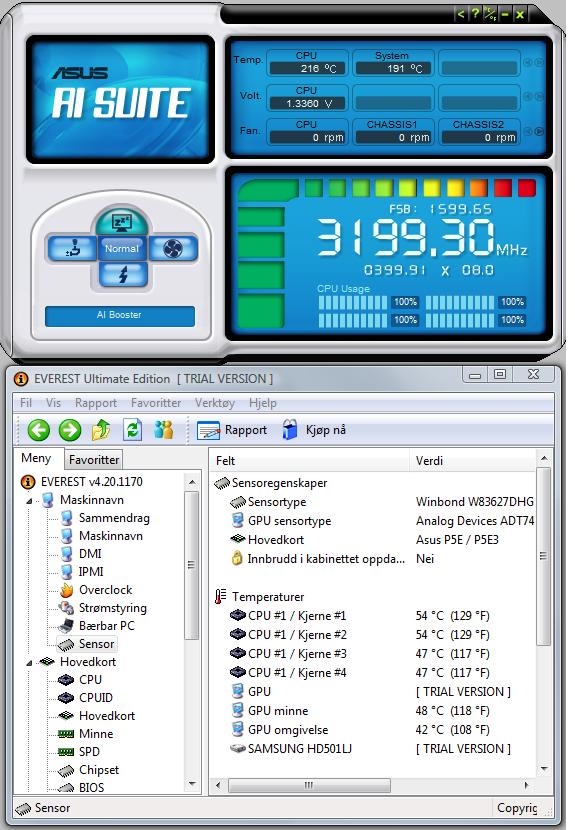Open the AI Nap sleep monitor icon
575x830 pixels.
click(121, 221)
